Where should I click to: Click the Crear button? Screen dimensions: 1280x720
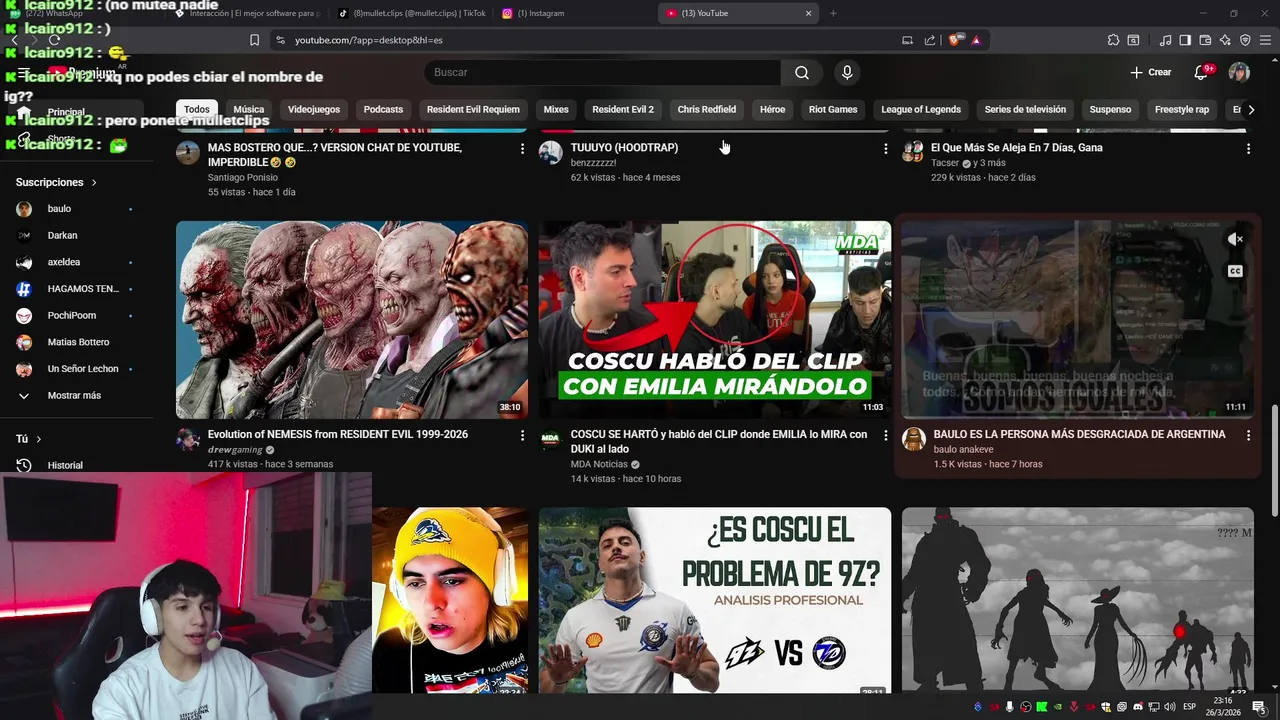coord(1150,72)
